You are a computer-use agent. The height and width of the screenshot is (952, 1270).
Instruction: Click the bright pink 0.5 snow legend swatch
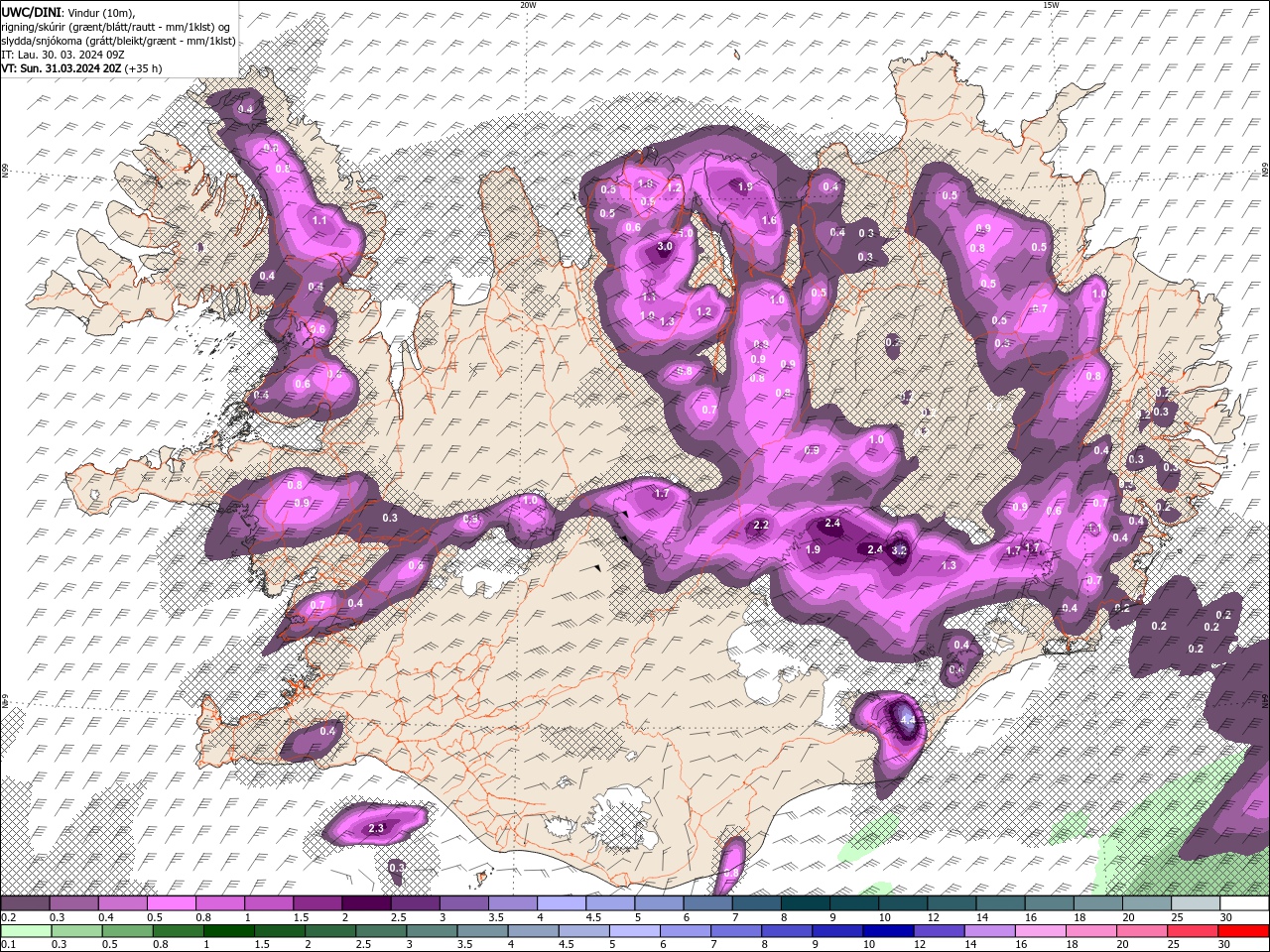pyautogui.click(x=171, y=903)
